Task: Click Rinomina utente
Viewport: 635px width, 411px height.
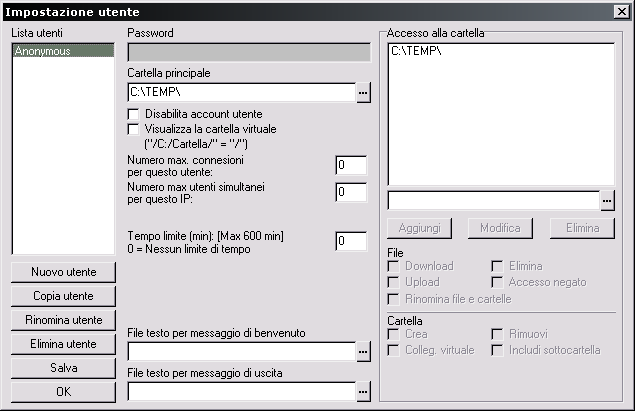Action: pos(64,320)
